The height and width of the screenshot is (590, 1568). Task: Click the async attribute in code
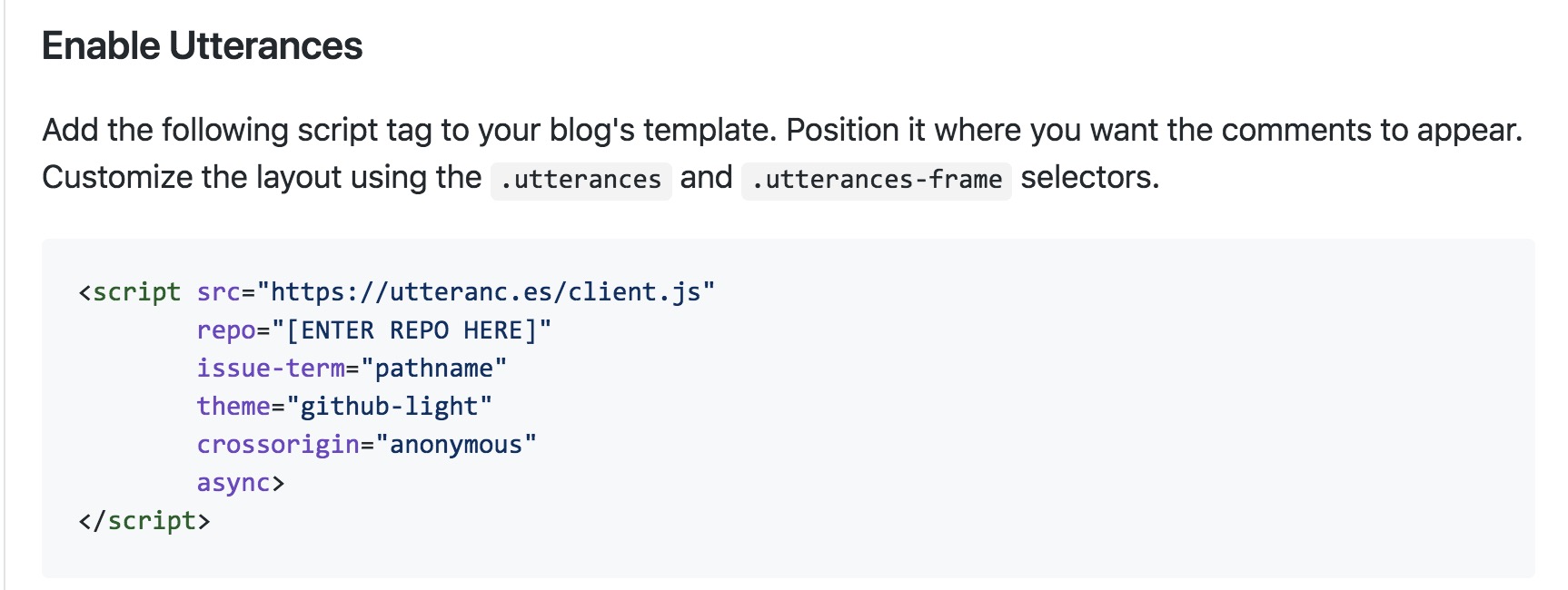233,483
